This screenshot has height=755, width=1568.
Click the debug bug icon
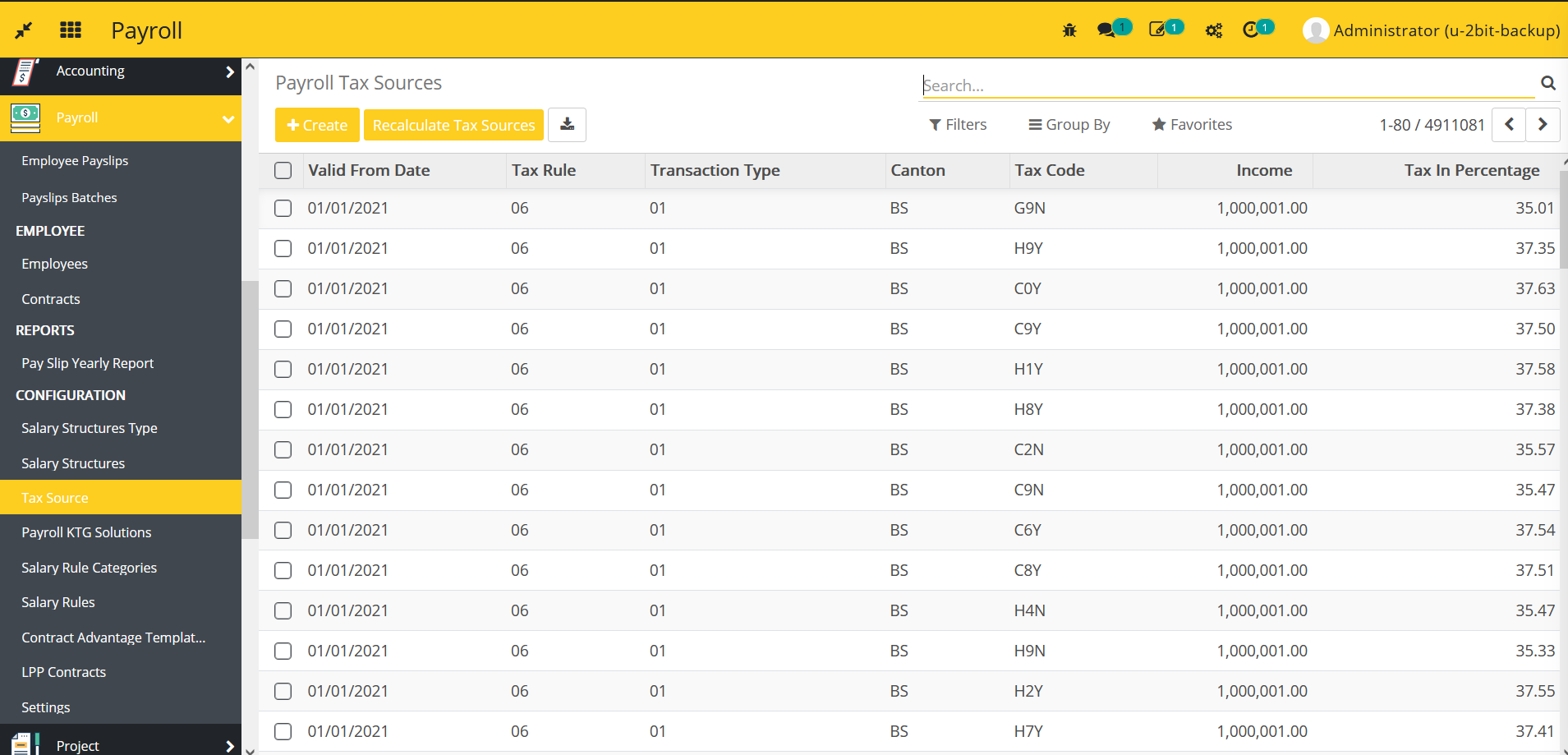tap(1069, 30)
